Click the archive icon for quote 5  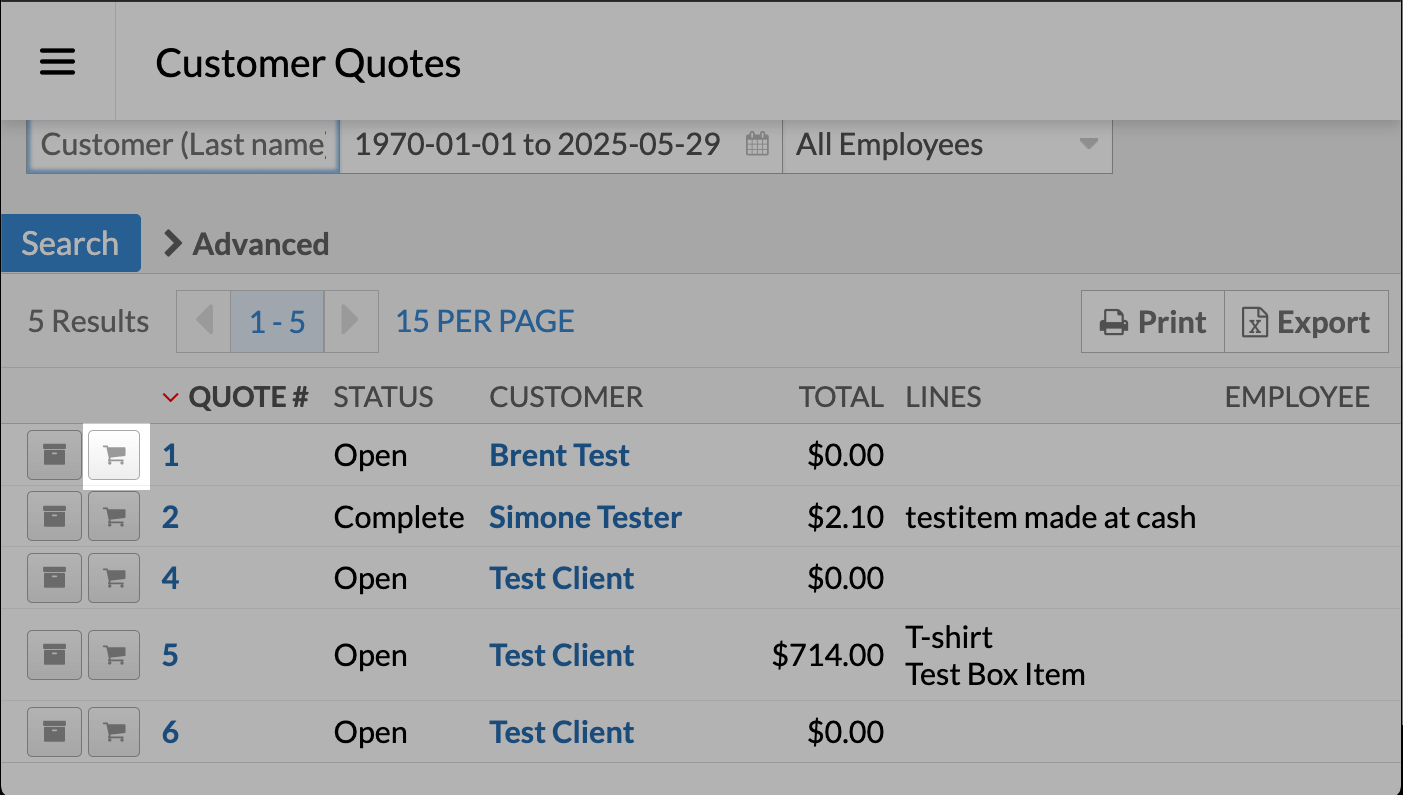pos(54,655)
